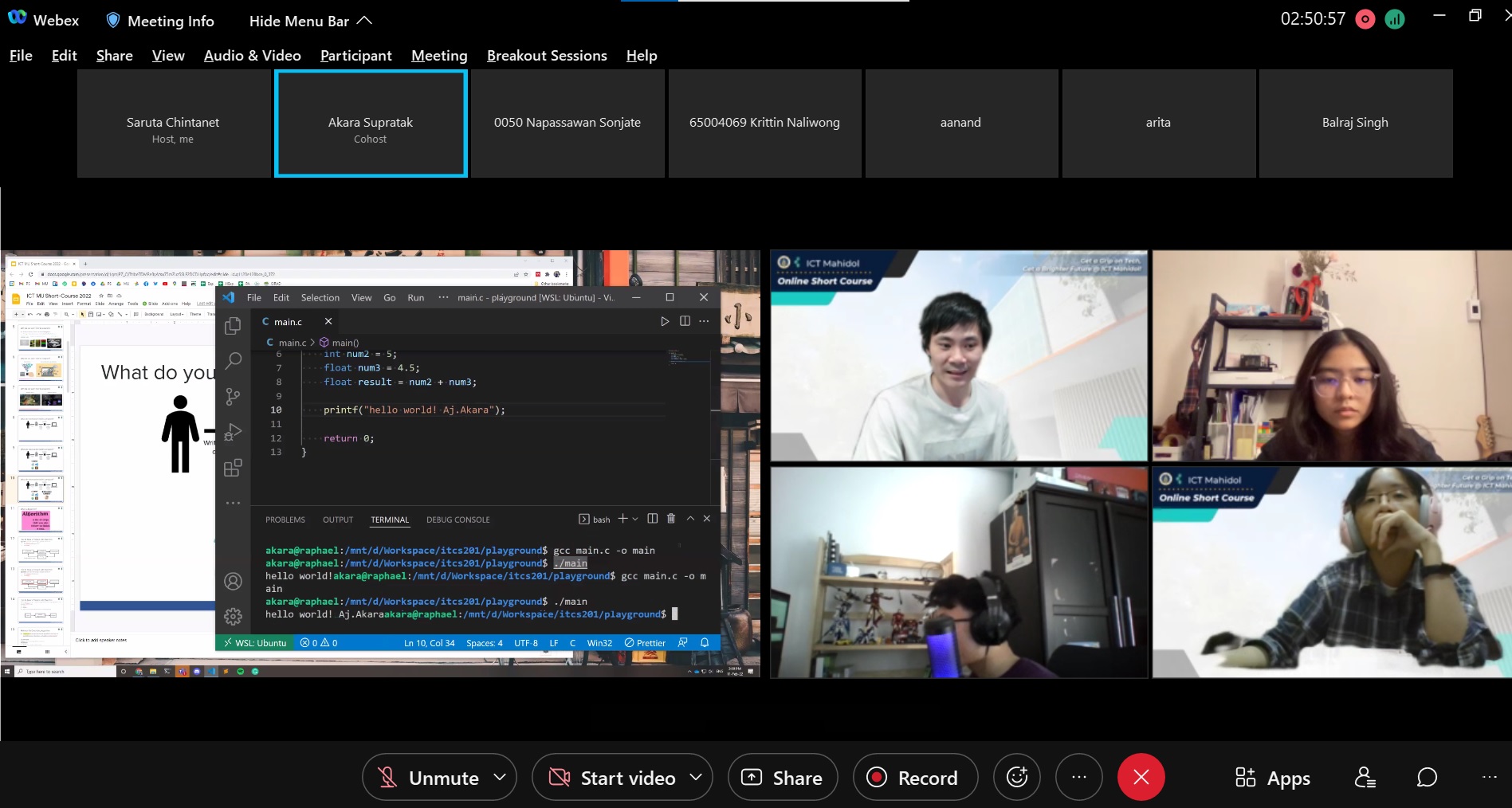Click the green audio statistics icon
The image size is (1512, 808).
1395,19
